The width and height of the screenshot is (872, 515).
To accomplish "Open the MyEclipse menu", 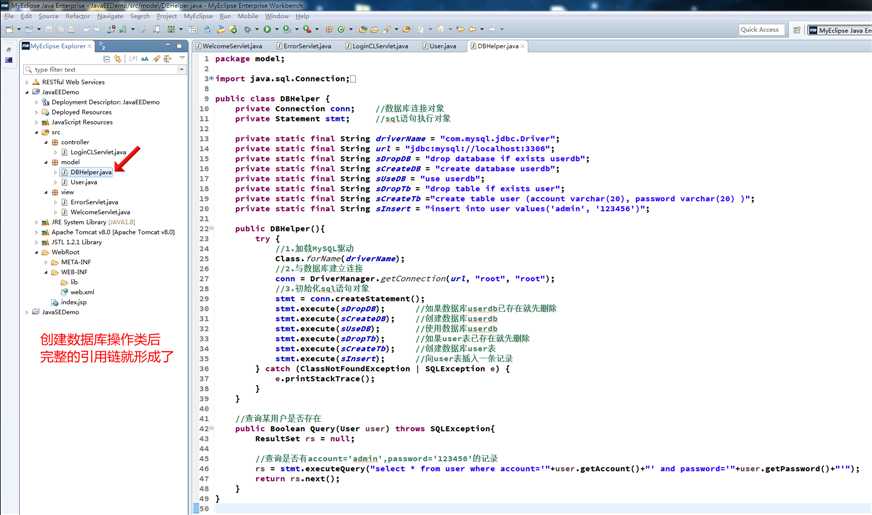I will (198, 16).
